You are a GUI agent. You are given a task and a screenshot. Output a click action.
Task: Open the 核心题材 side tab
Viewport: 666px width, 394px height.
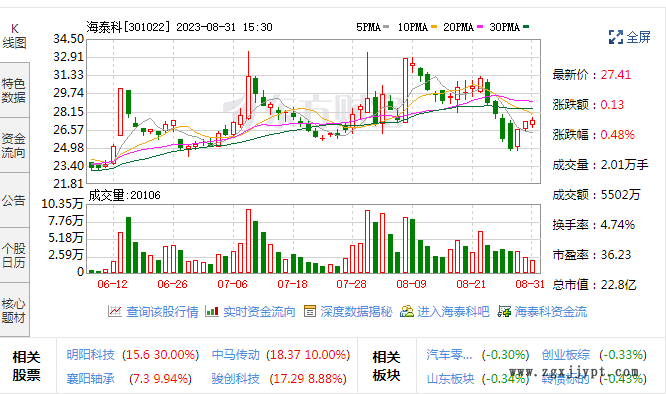click(x=14, y=310)
